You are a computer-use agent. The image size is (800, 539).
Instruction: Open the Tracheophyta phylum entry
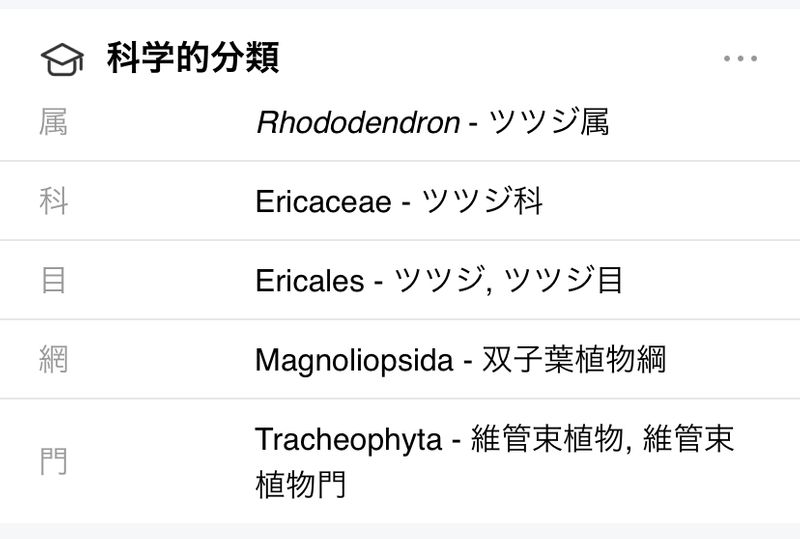(348, 440)
